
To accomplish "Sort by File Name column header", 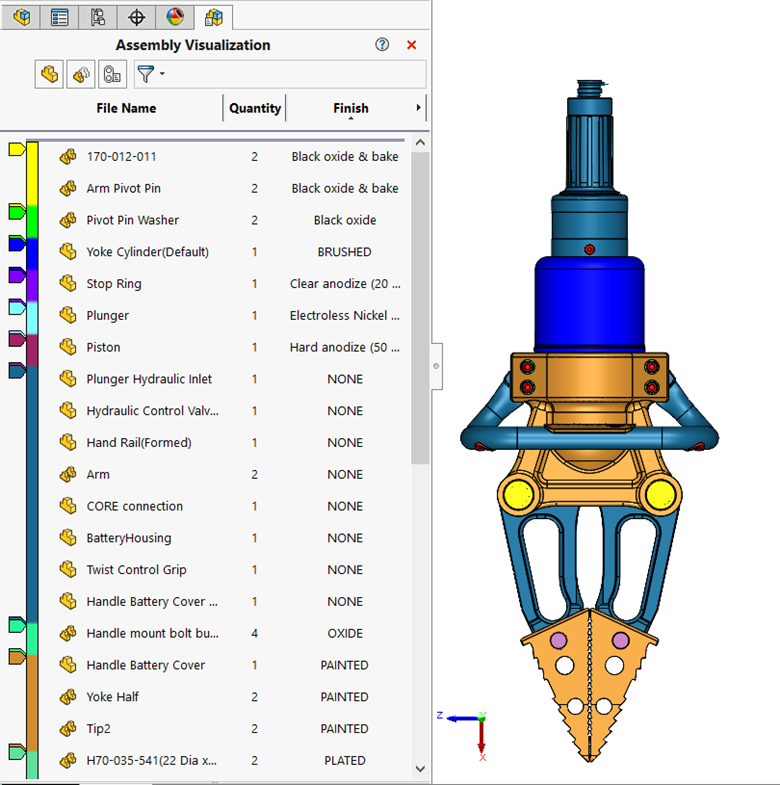I will pyautogui.click(x=126, y=108).
